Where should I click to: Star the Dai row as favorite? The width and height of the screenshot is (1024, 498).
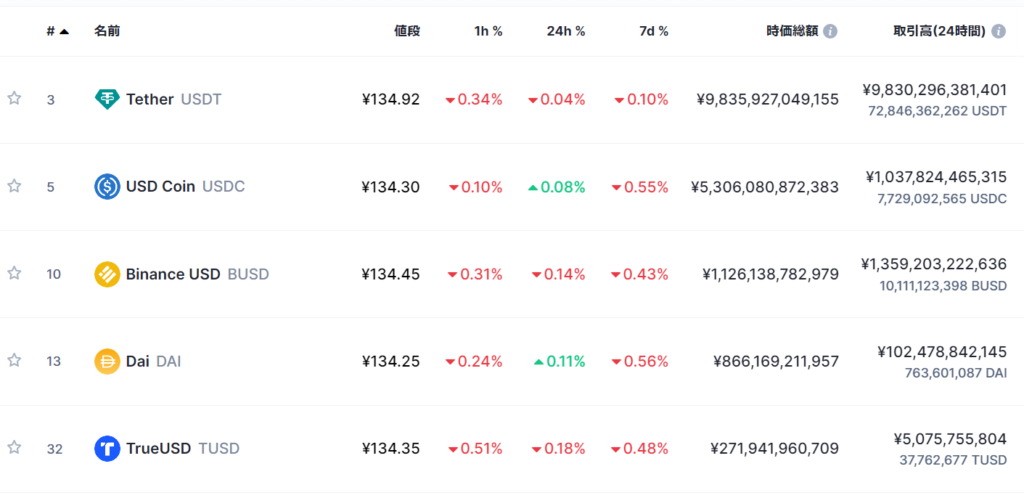14,360
